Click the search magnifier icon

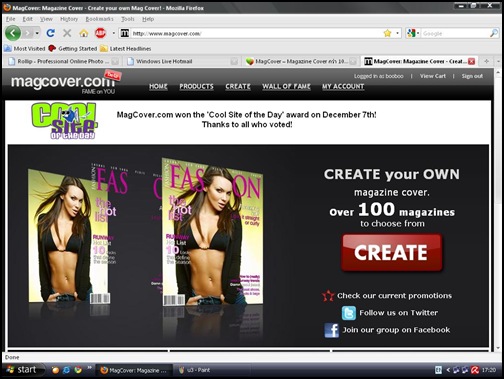(494, 33)
